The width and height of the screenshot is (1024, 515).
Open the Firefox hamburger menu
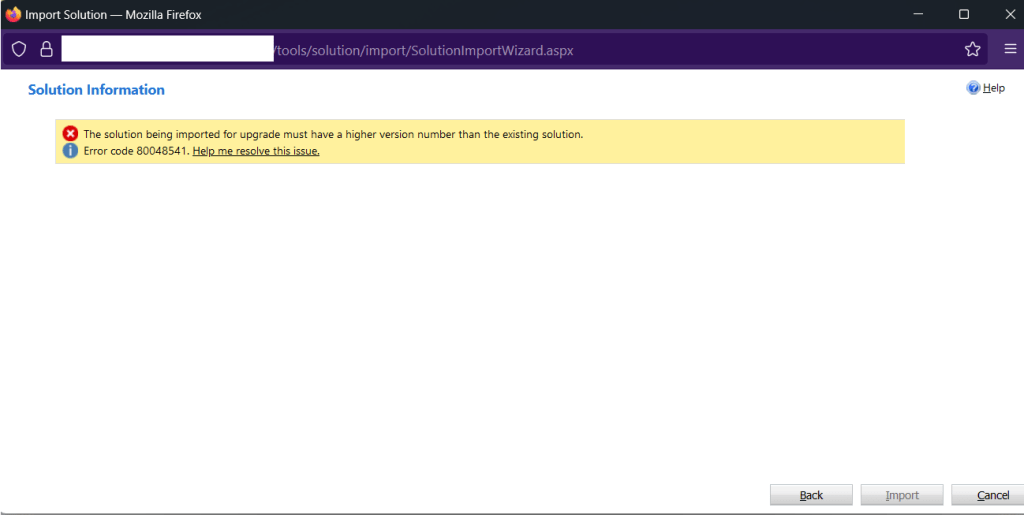click(x=1010, y=49)
